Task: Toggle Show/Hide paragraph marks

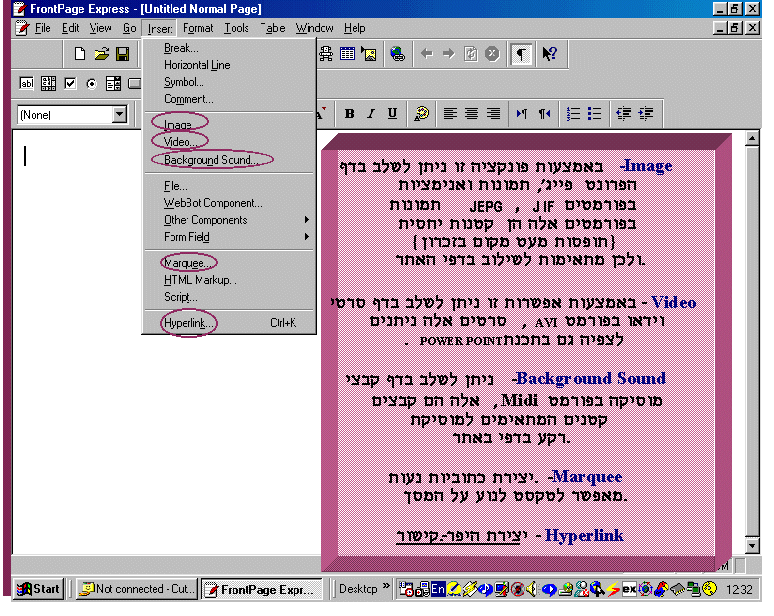Action: pyautogui.click(x=521, y=53)
